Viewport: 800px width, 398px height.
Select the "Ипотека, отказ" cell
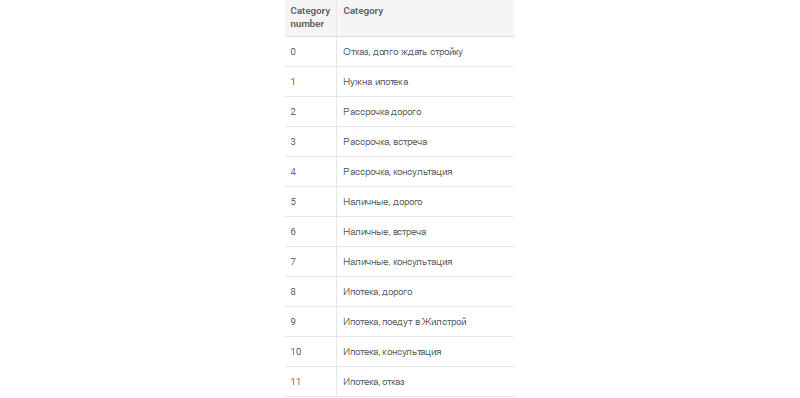pyautogui.click(x=425, y=382)
